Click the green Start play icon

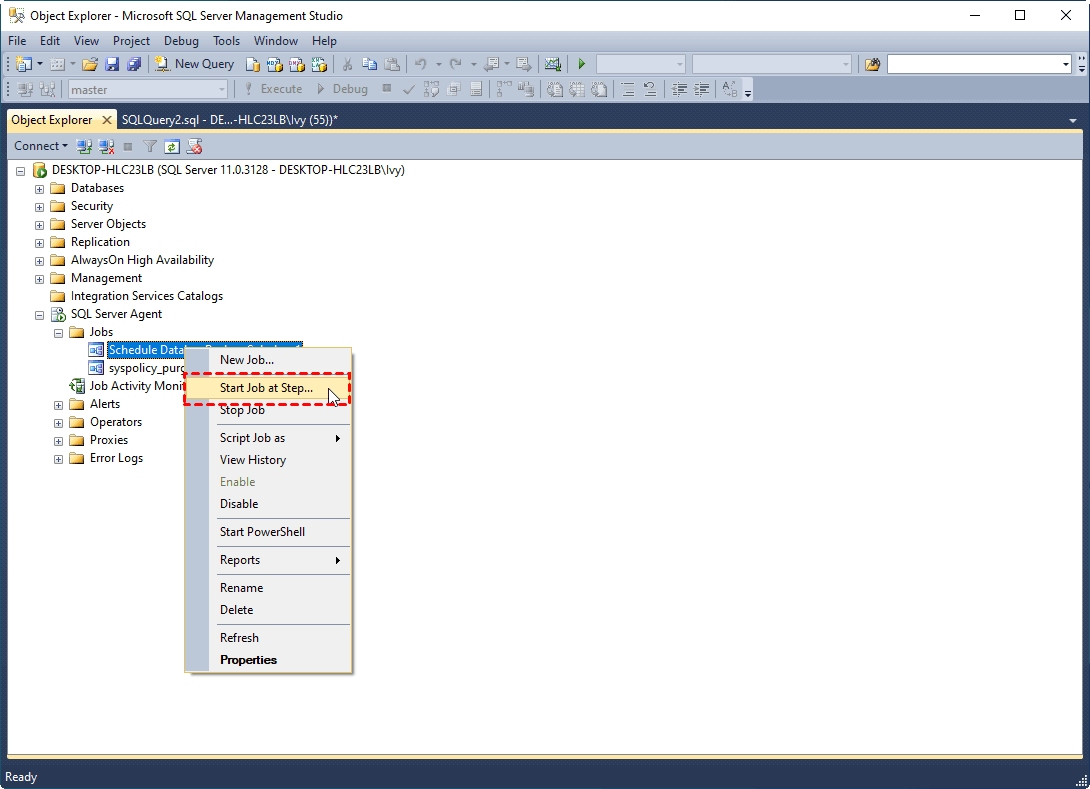[x=582, y=64]
